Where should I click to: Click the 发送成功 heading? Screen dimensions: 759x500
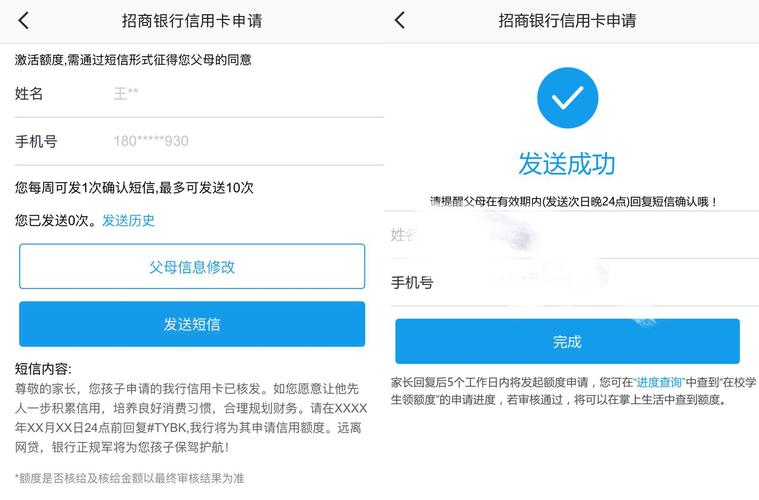pyautogui.click(x=567, y=164)
